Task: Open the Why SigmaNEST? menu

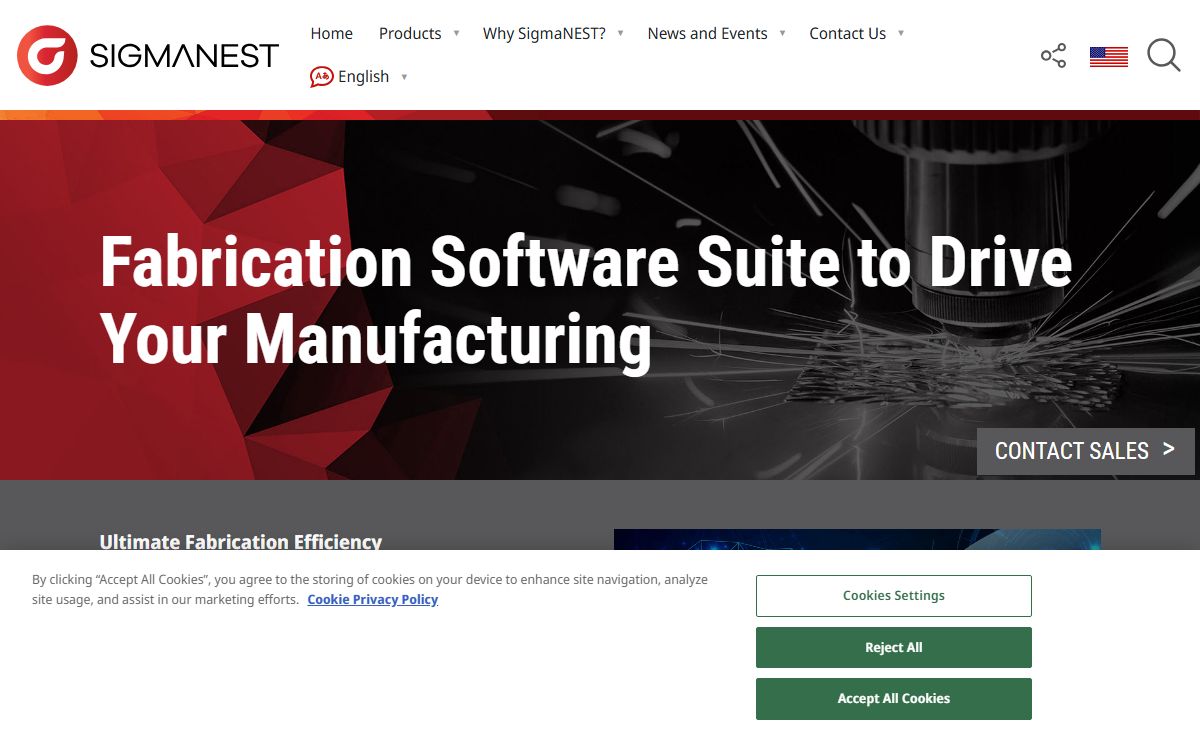Action: pos(544,33)
